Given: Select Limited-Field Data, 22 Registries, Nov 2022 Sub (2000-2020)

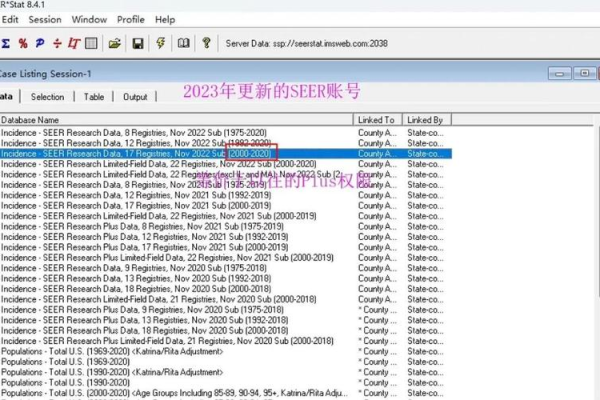Looking at the screenshot, I should (x=226, y=164).
